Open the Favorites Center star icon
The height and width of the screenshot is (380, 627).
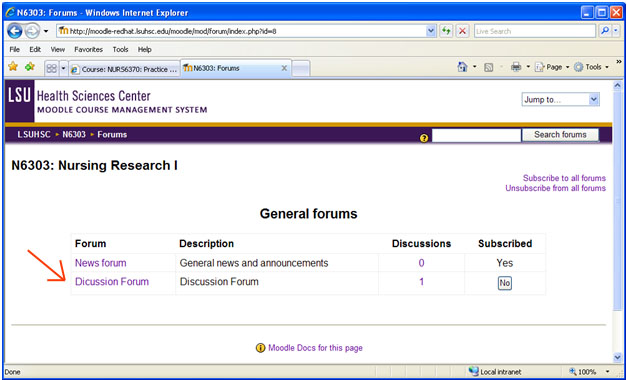(13, 67)
